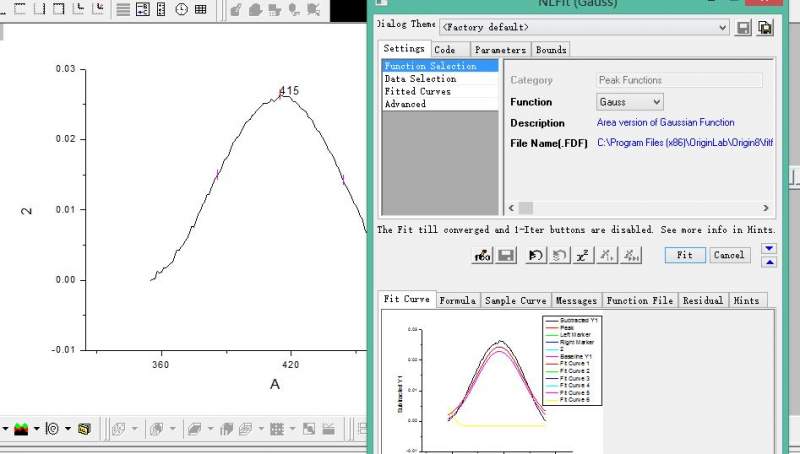The height and width of the screenshot is (454, 800).
Task: Click the Fit button
Action: tap(685, 255)
